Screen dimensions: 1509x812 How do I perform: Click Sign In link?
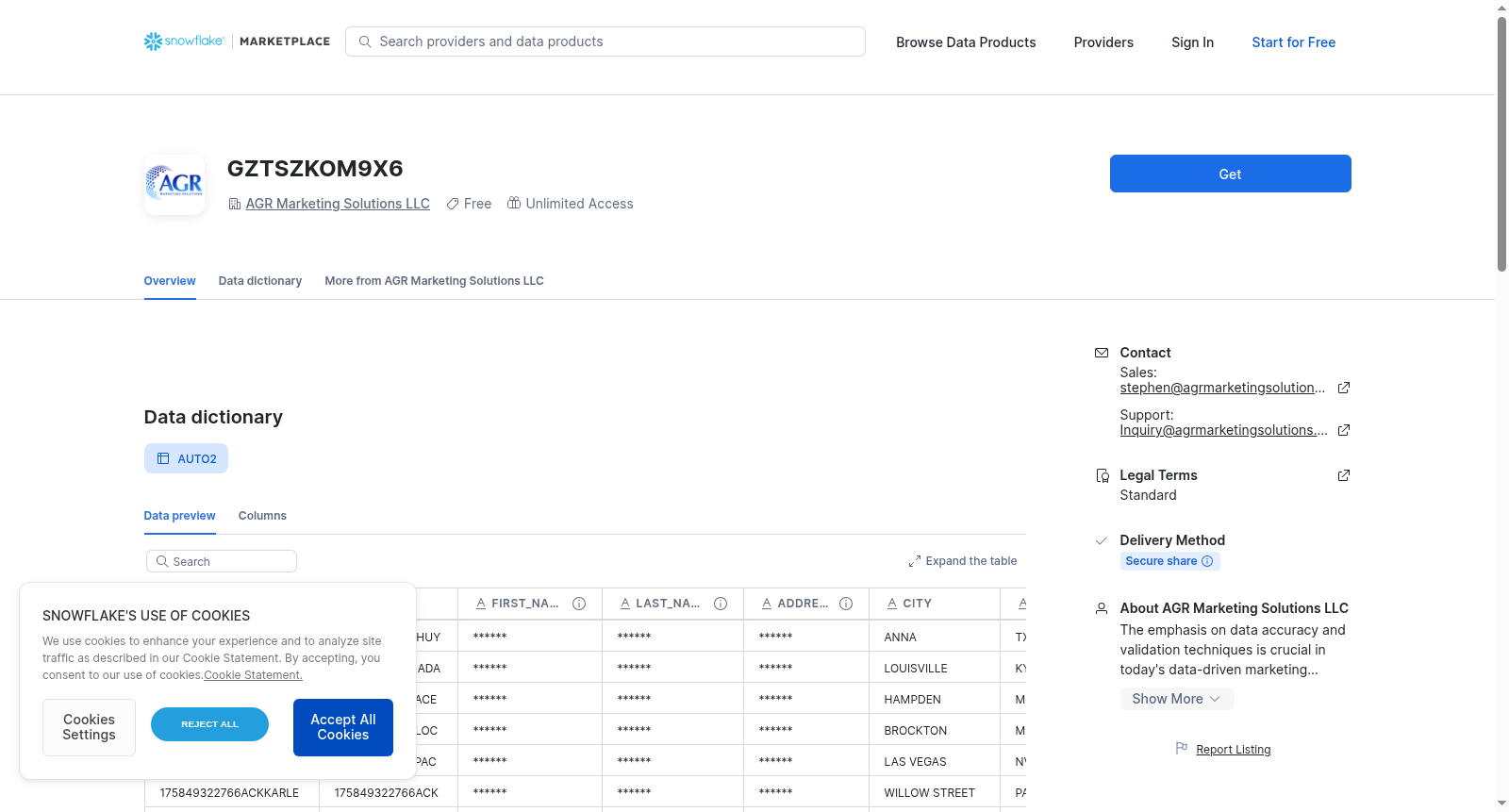(x=1192, y=42)
